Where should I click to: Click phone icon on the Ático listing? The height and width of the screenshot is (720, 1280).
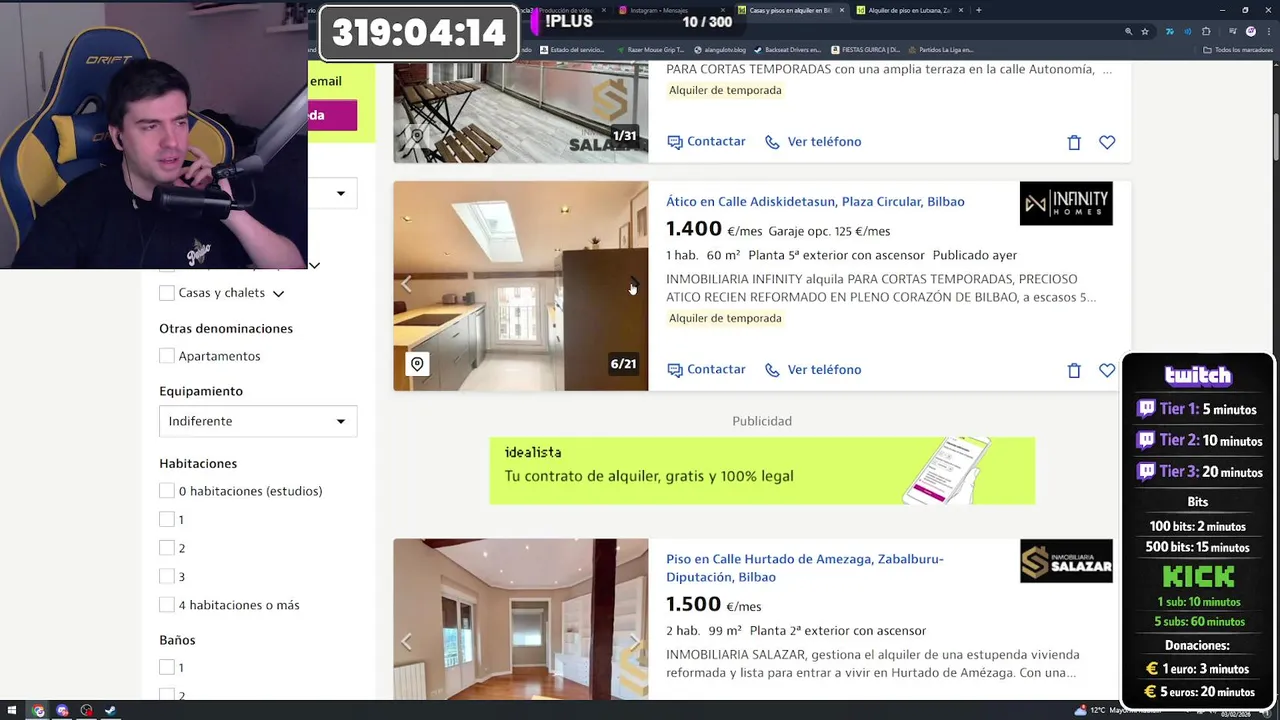coord(772,370)
